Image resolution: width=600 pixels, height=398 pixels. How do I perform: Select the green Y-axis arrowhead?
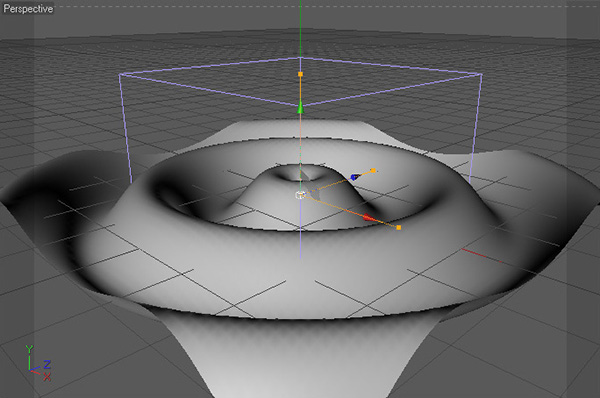pos(300,108)
